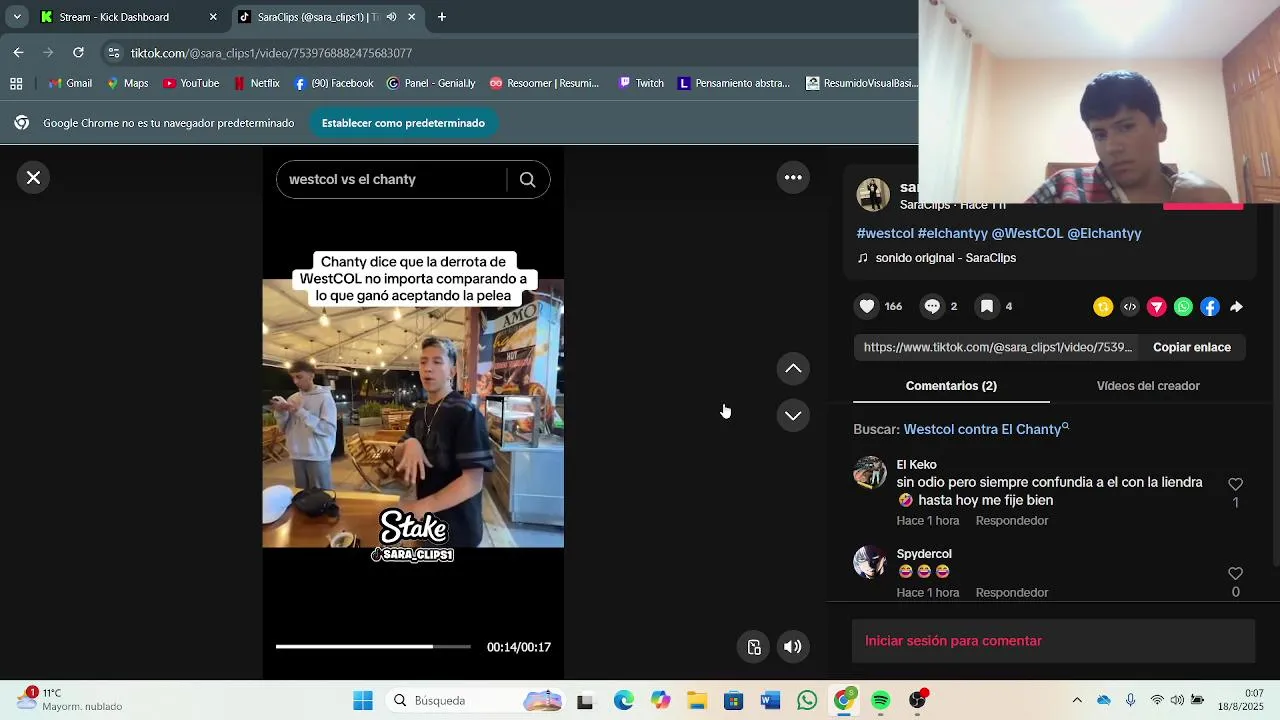Screen dimensions: 1280x720
Task: Open Netflix bookmark
Action: (x=256, y=84)
